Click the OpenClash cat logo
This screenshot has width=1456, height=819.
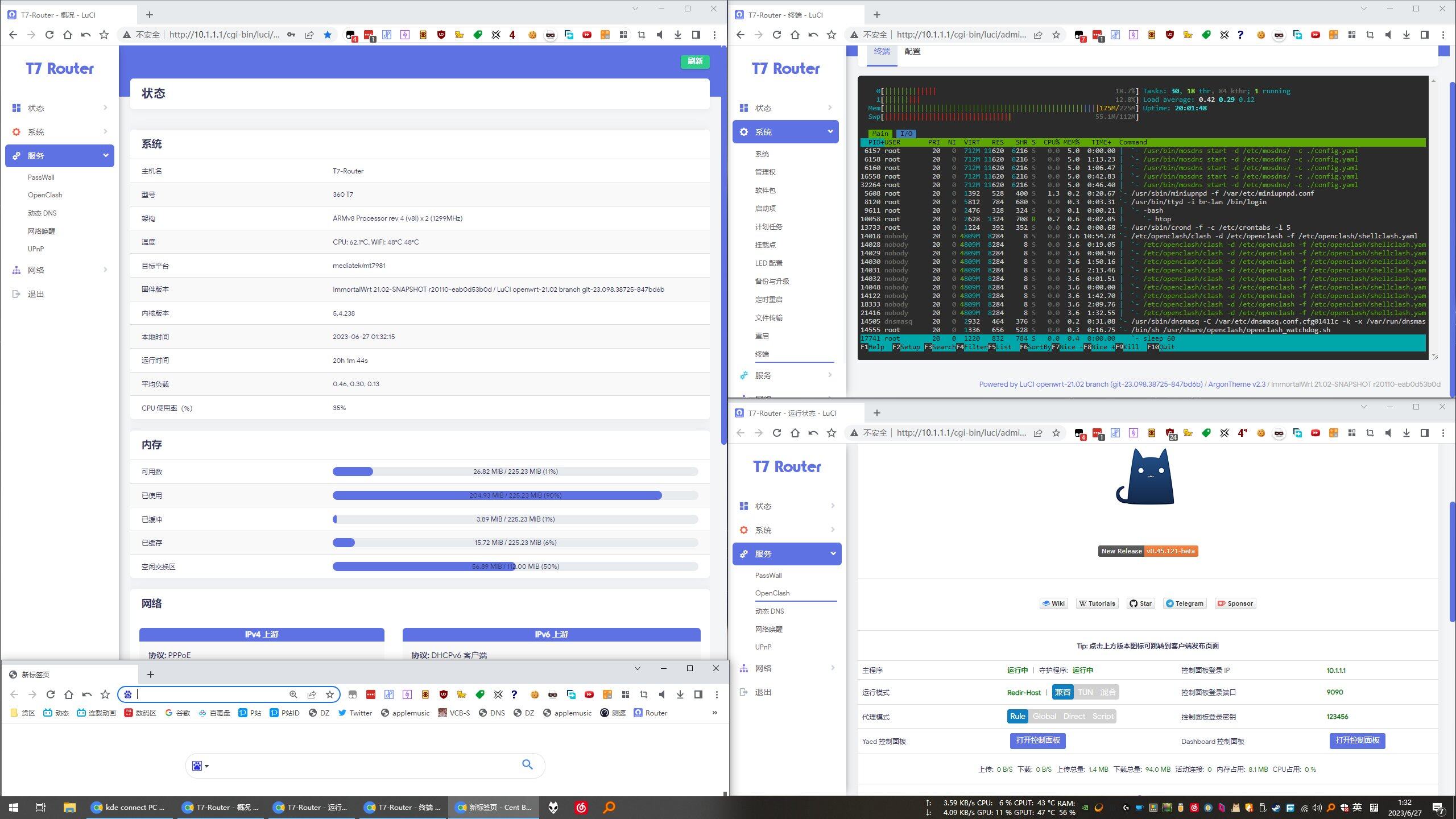tap(1145, 477)
